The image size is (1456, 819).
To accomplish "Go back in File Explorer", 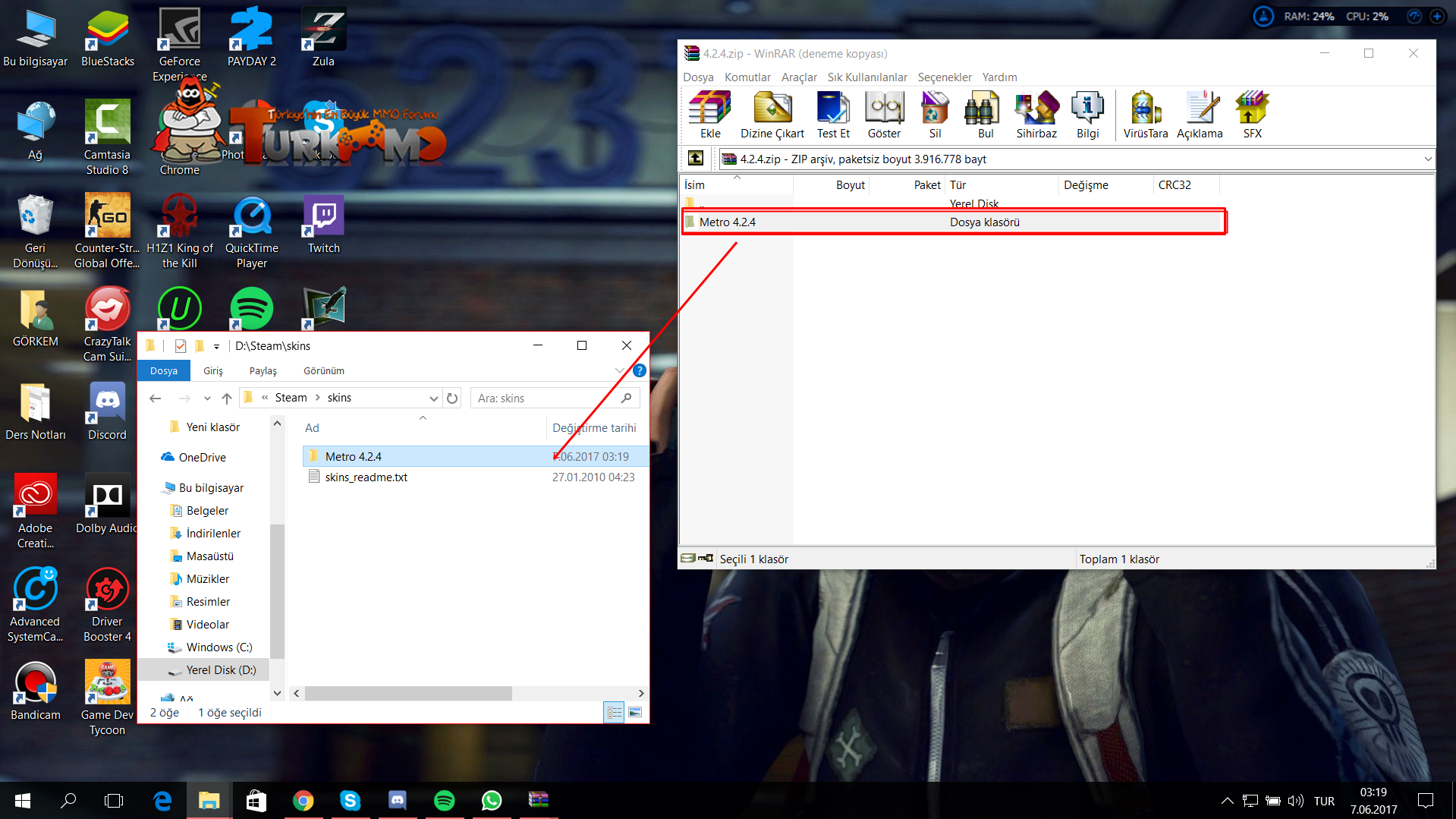I will click(x=156, y=398).
